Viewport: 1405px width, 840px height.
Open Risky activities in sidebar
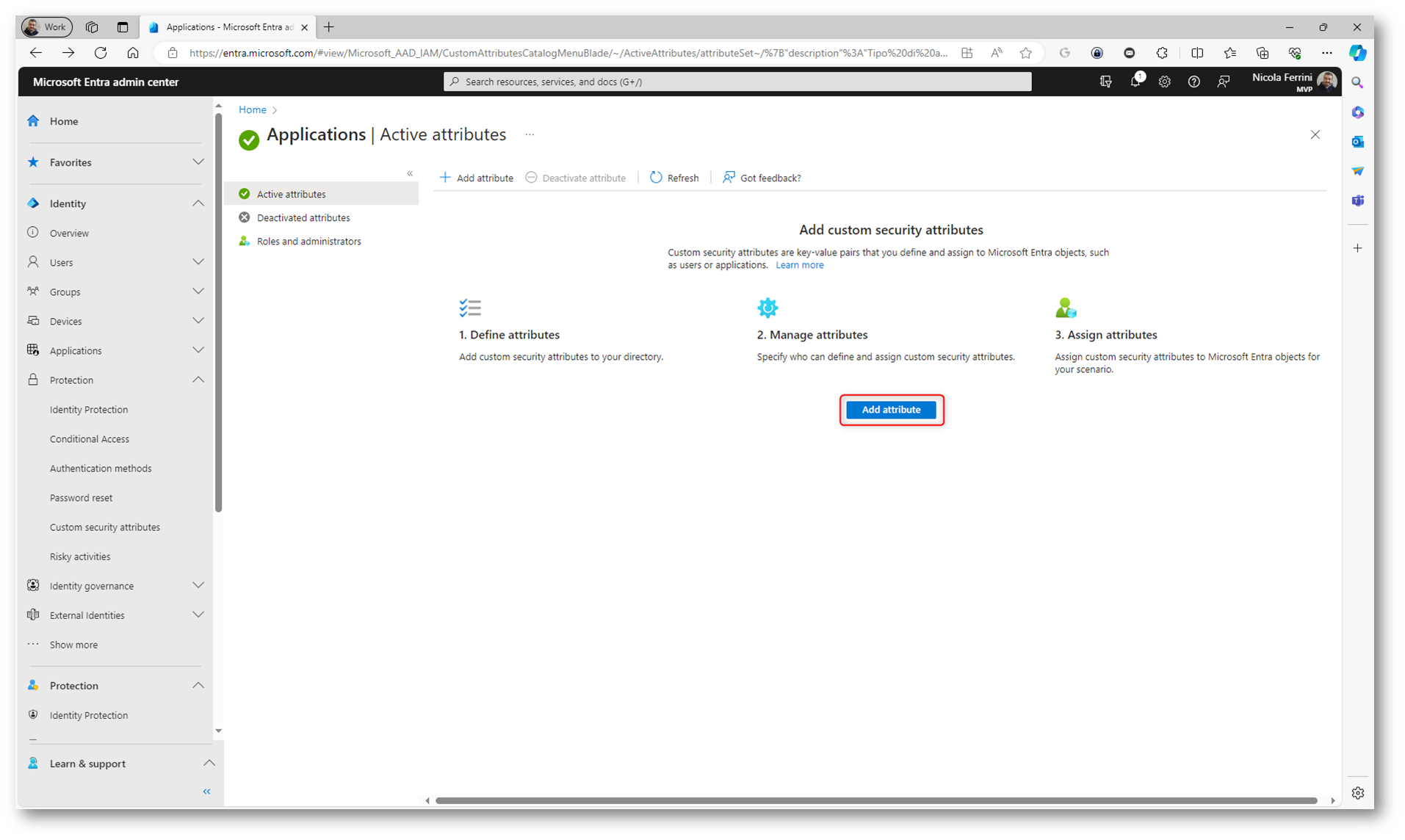[x=80, y=557]
